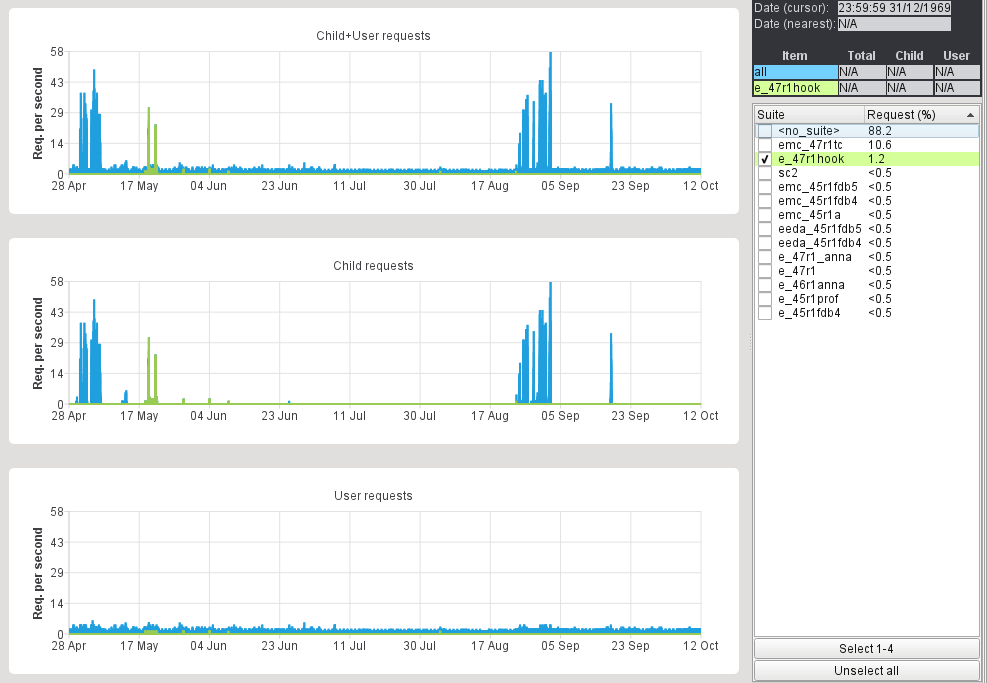Screen dimensions: 987x683
Task: Select the e_47r1_anna checkbox
Action: pos(764,257)
